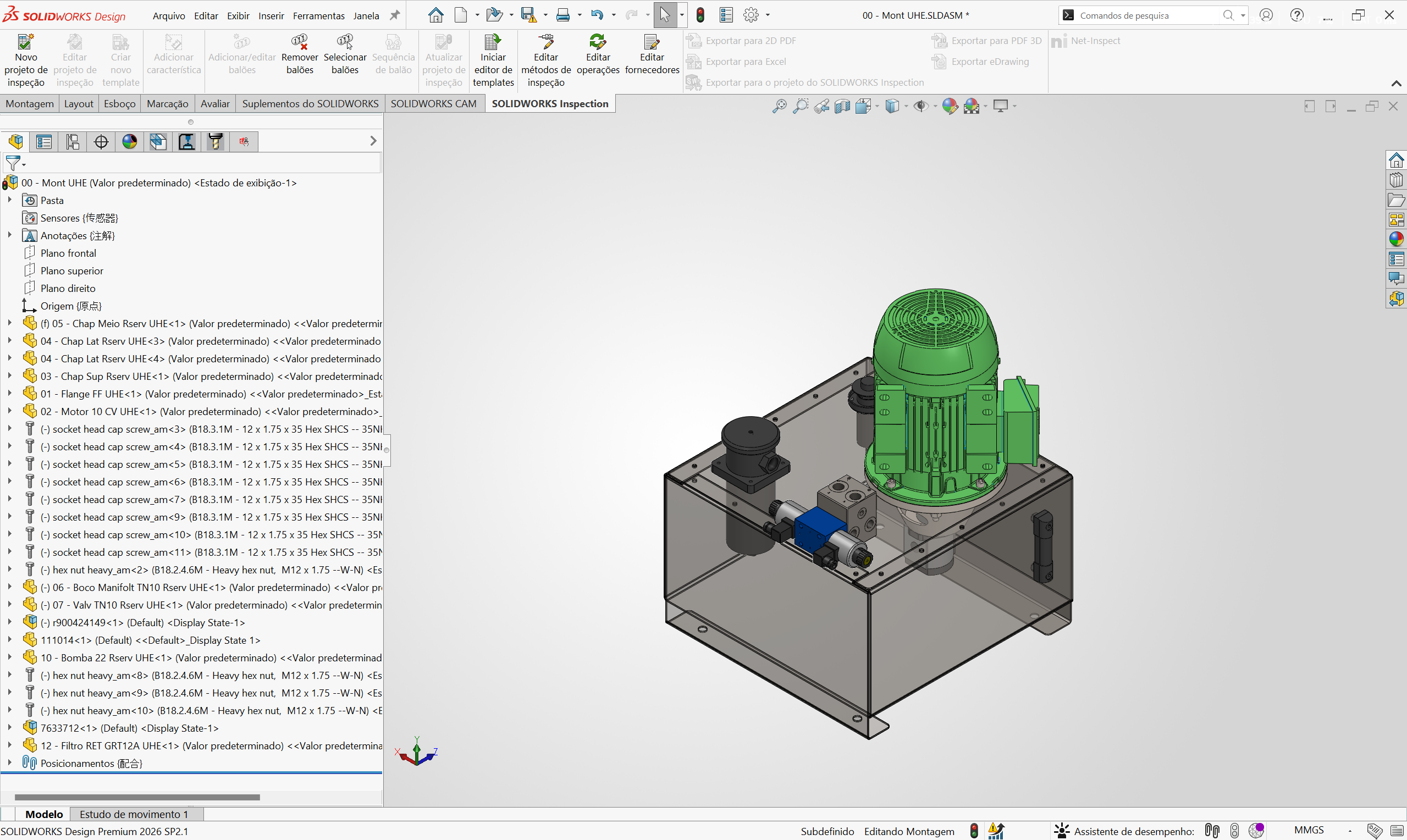Open Edit Appearance color ball with pencil
1407x840 pixels.
950,106
